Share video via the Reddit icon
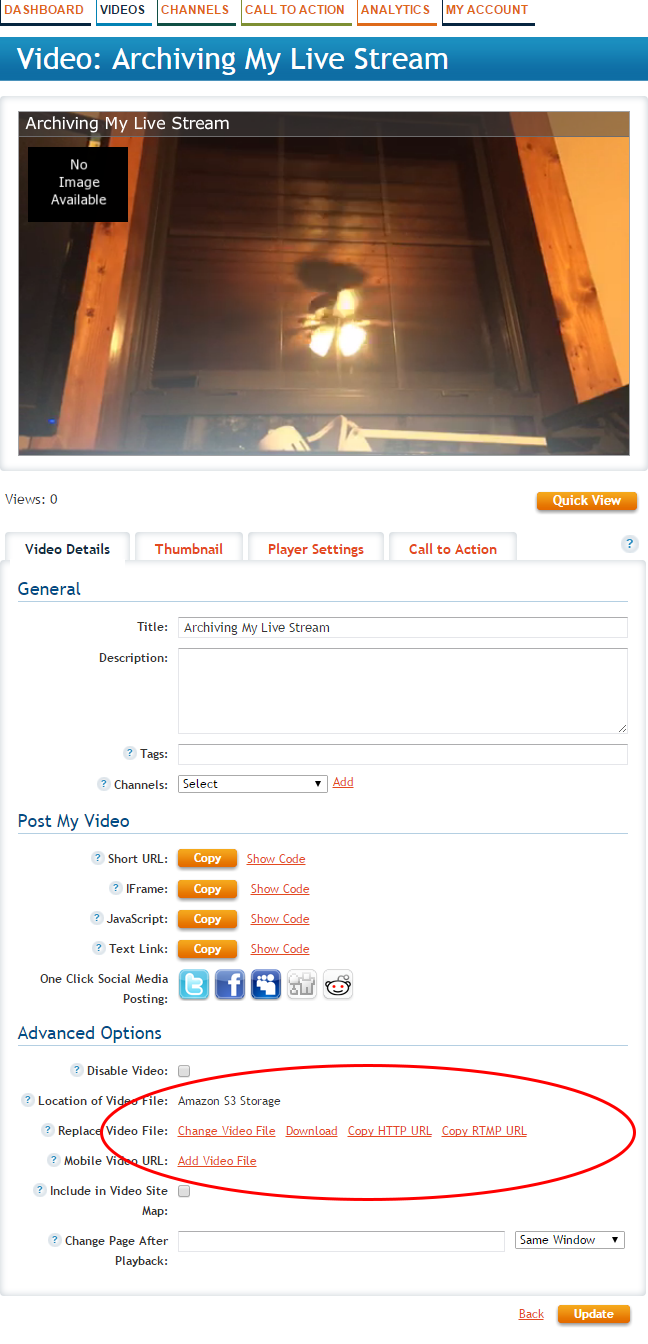 click(x=338, y=985)
